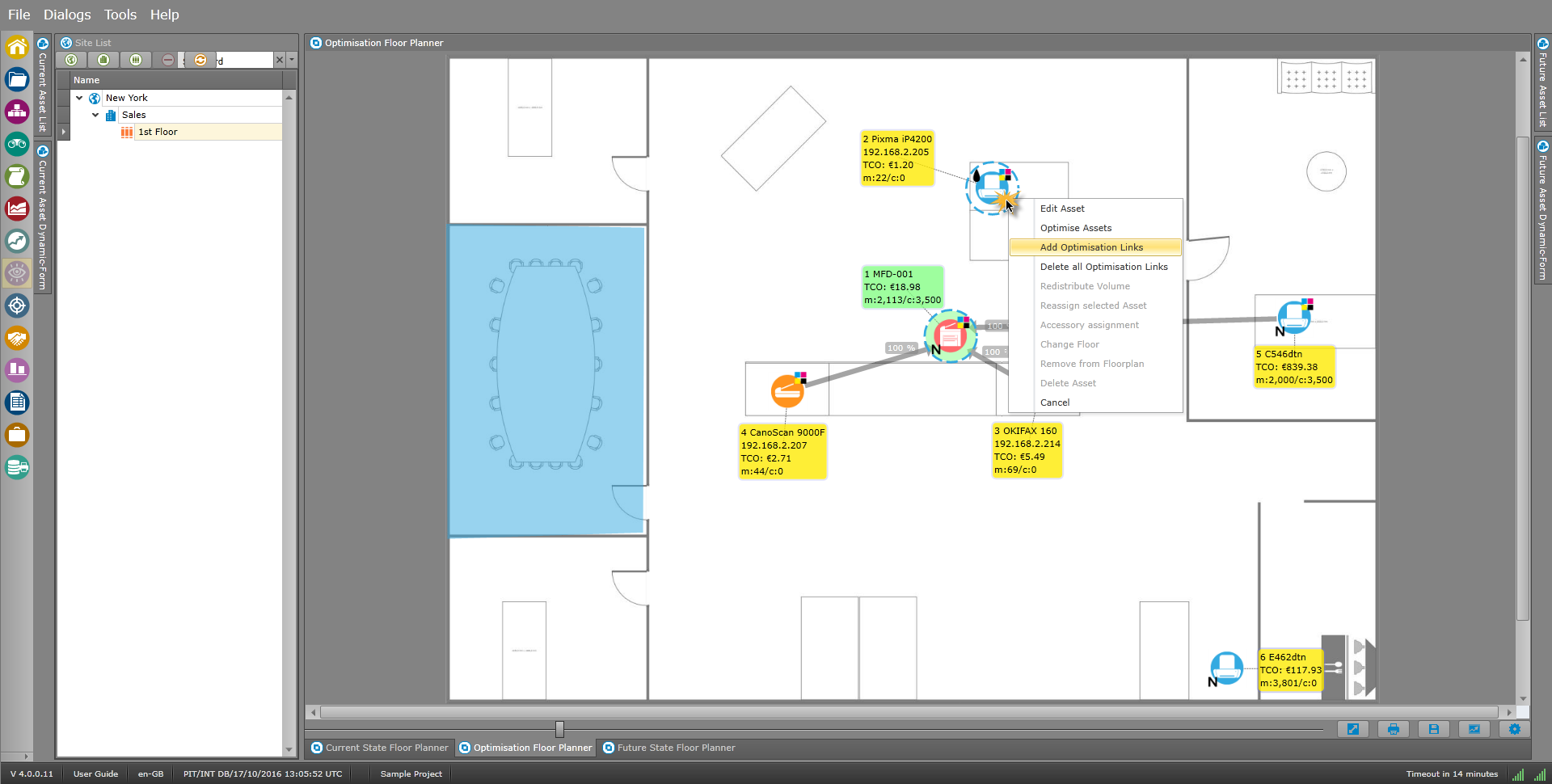The image size is (1552, 784).
Task: Open the teal database printer sidebar icon
Action: pyautogui.click(x=17, y=467)
